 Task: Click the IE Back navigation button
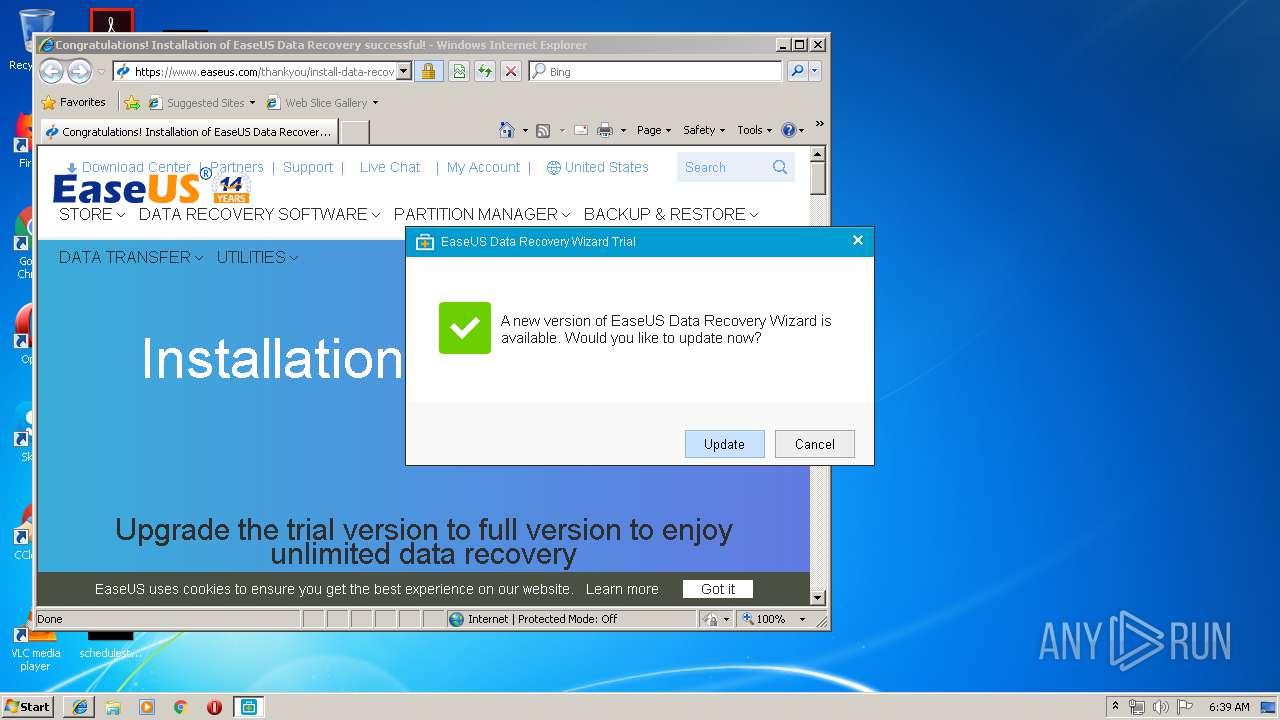pyautogui.click(x=52, y=71)
